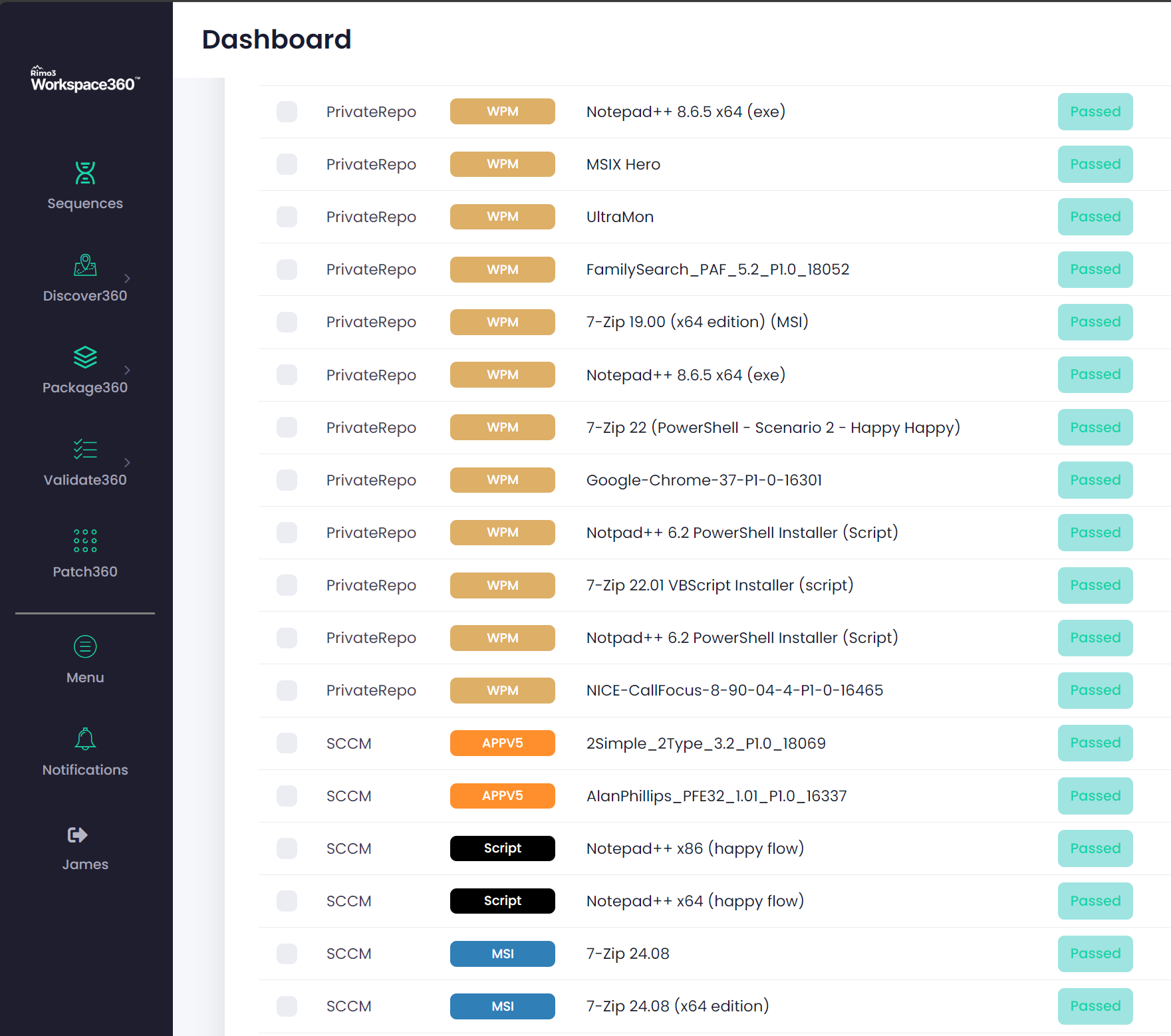Select the Validate360 menu label

85,480
